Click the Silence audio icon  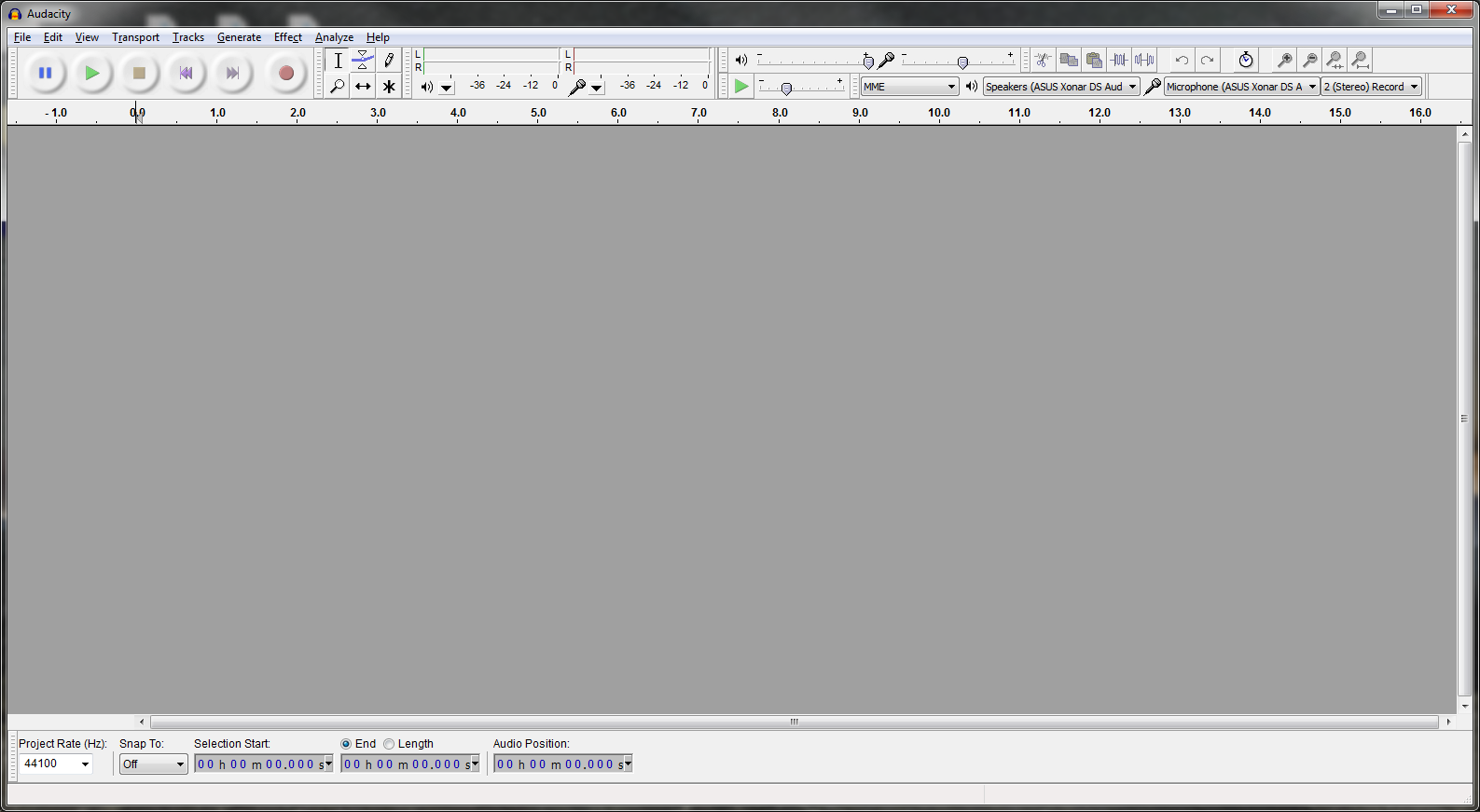[1144, 60]
